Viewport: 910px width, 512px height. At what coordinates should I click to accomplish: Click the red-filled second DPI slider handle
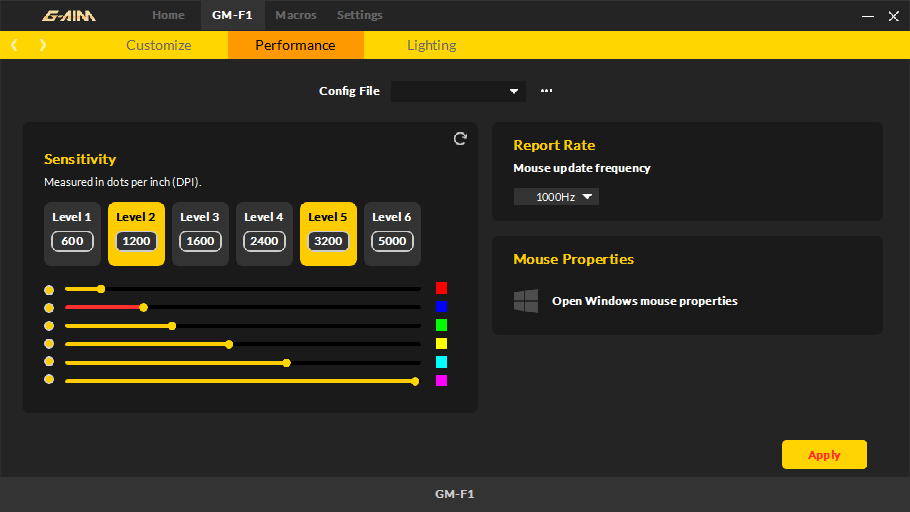[x=143, y=307]
